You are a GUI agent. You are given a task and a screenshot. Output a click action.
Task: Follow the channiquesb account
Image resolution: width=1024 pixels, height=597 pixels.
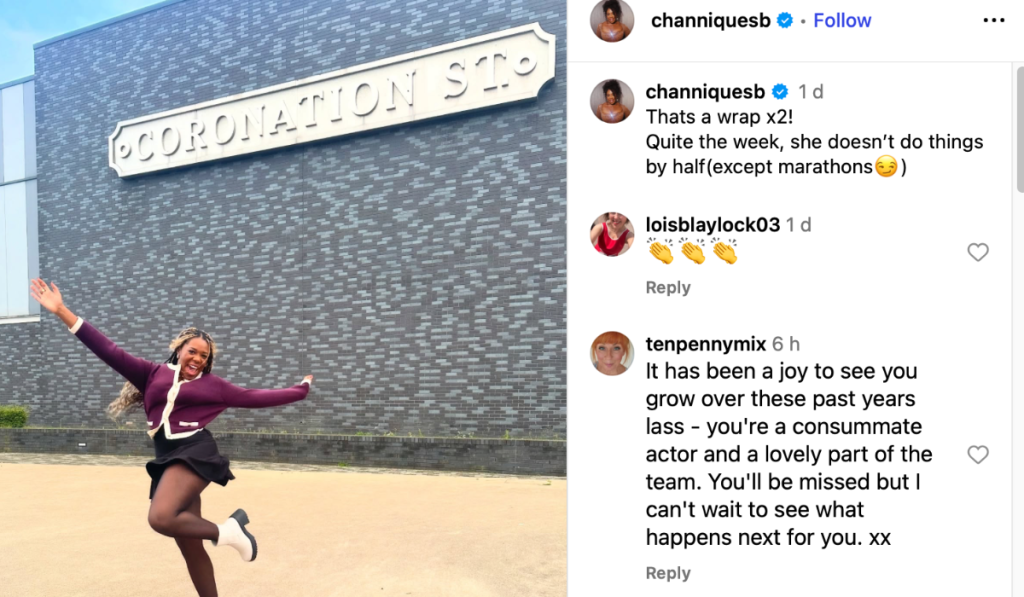tap(842, 20)
